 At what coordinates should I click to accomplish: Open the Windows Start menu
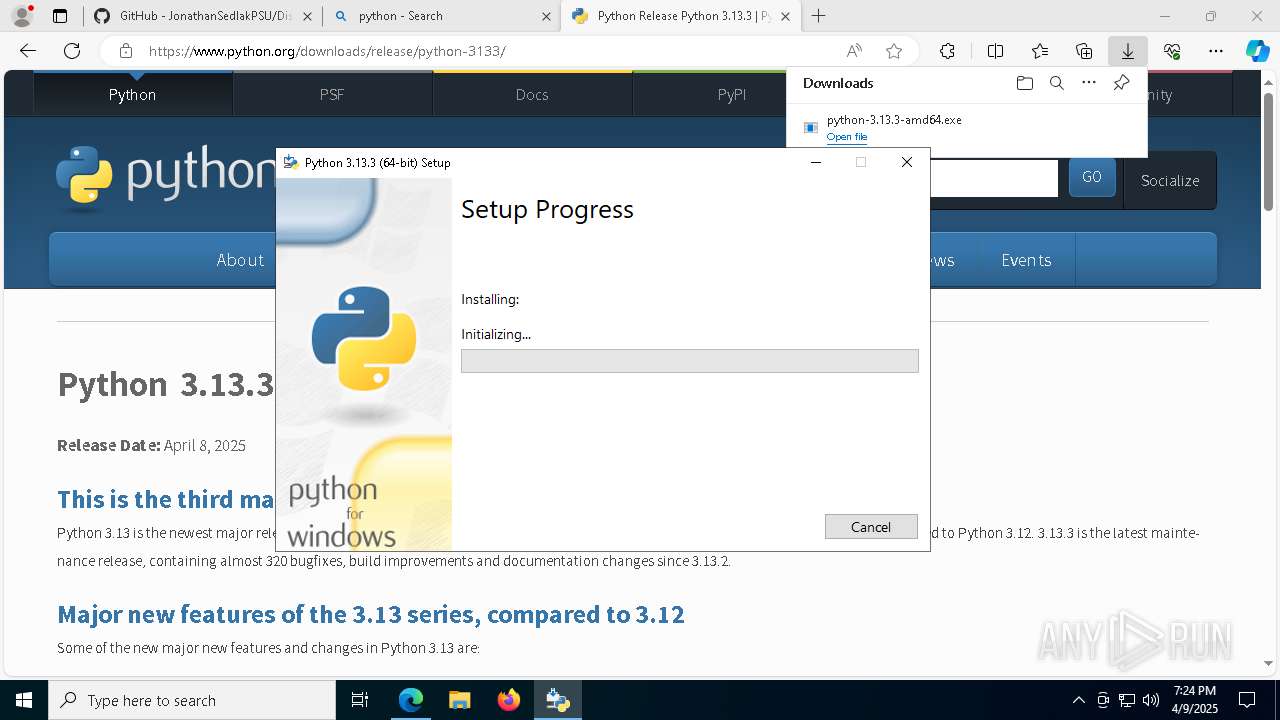tap(24, 700)
